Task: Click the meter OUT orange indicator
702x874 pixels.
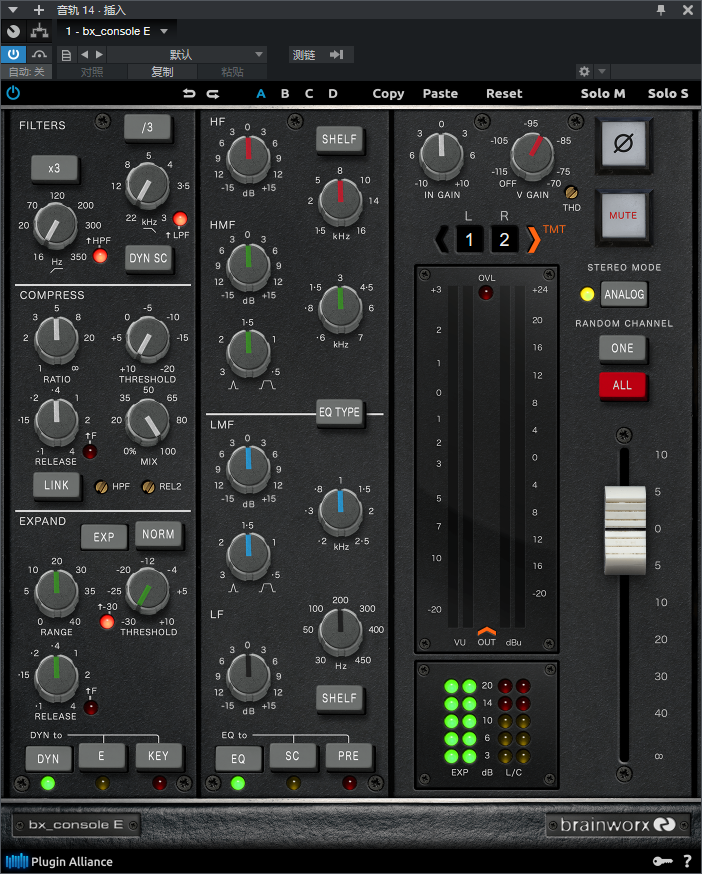Action: (x=486, y=631)
